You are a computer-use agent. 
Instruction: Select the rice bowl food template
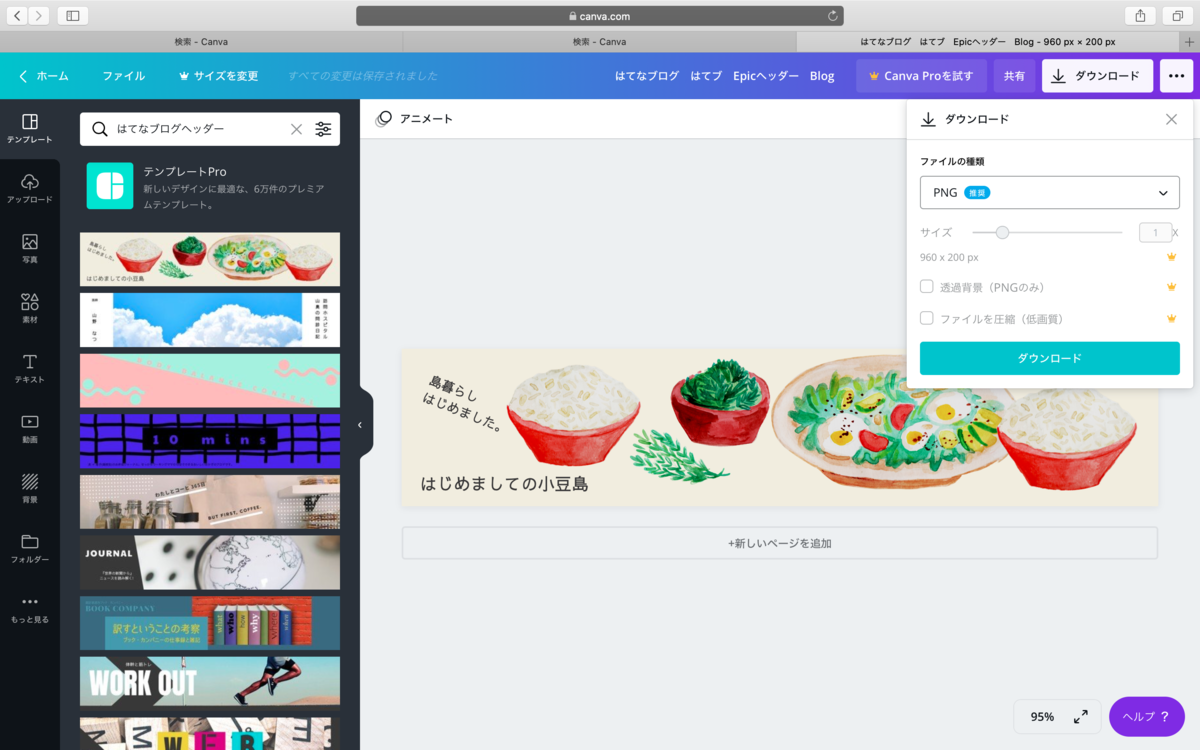pos(210,259)
